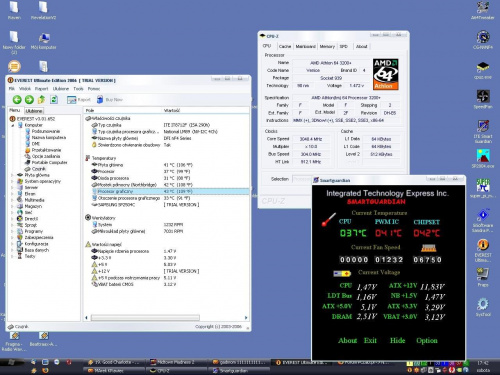The height and width of the screenshot is (375, 500).
Task: Open the SpeedFan desktop icon
Action: [x=483, y=99]
